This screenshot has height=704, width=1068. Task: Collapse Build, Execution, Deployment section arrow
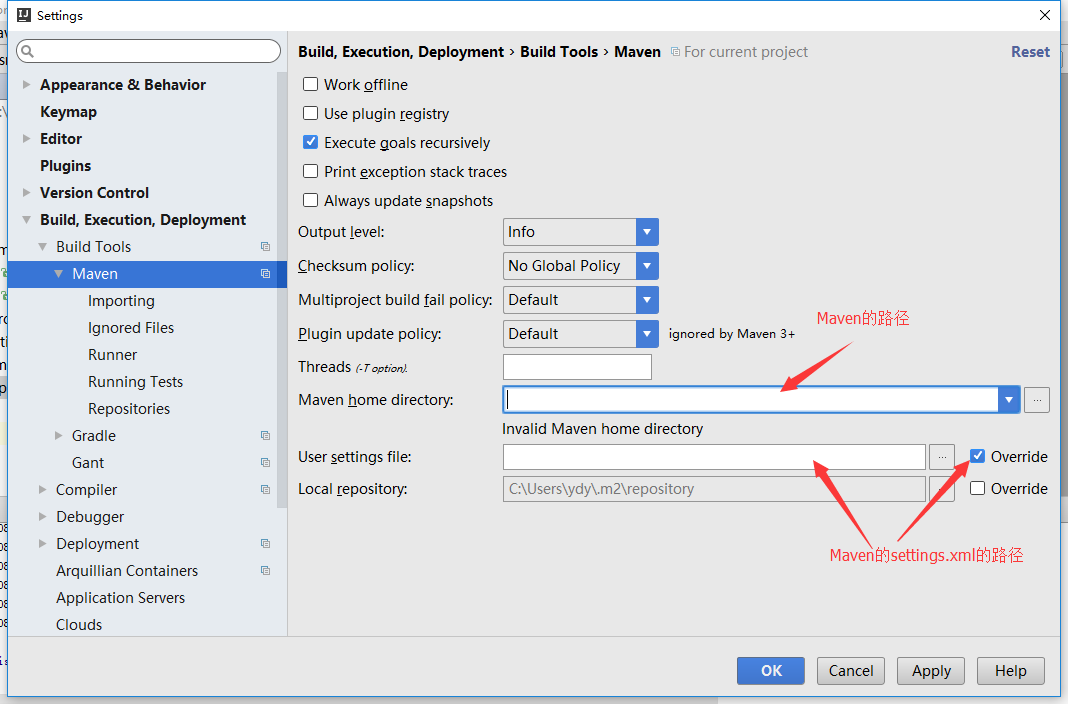click(x=27, y=220)
